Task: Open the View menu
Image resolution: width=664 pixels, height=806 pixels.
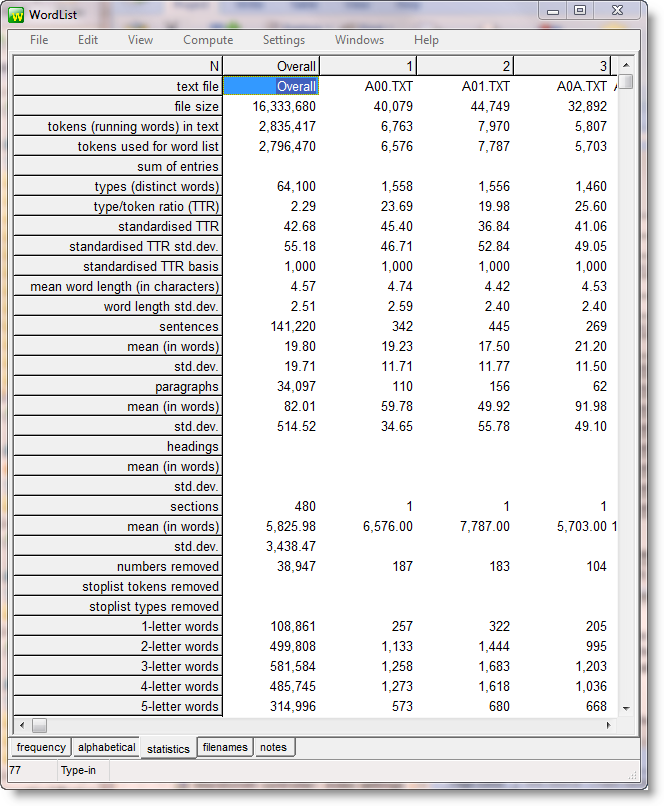Action: pos(140,40)
